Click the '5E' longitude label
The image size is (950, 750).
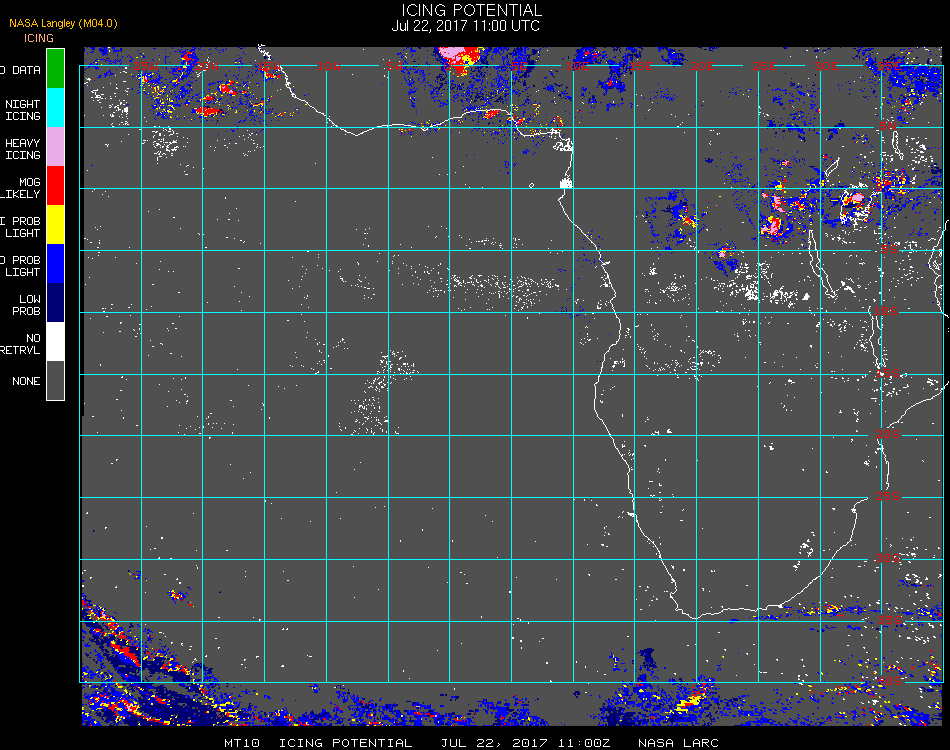coord(519,66)
